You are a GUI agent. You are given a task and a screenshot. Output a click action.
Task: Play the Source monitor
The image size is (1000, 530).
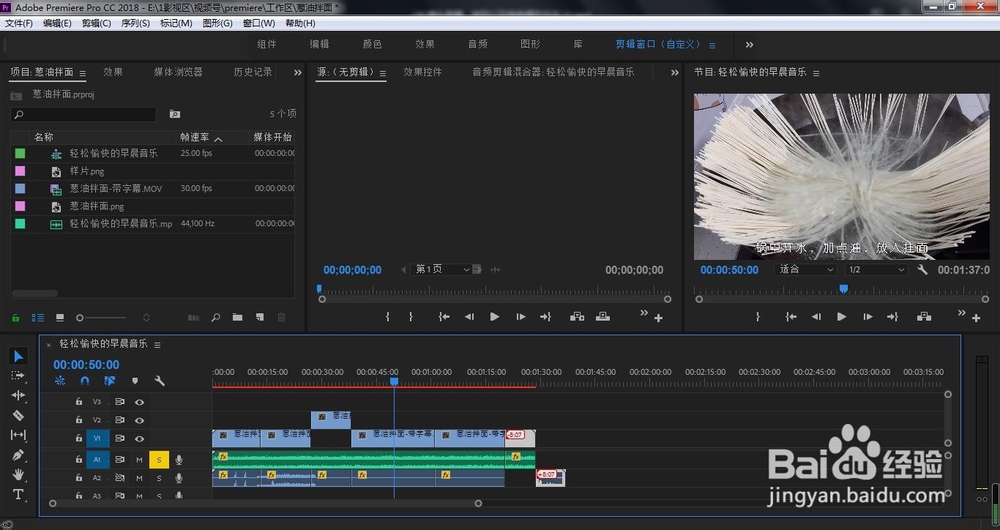click(494, 317)
